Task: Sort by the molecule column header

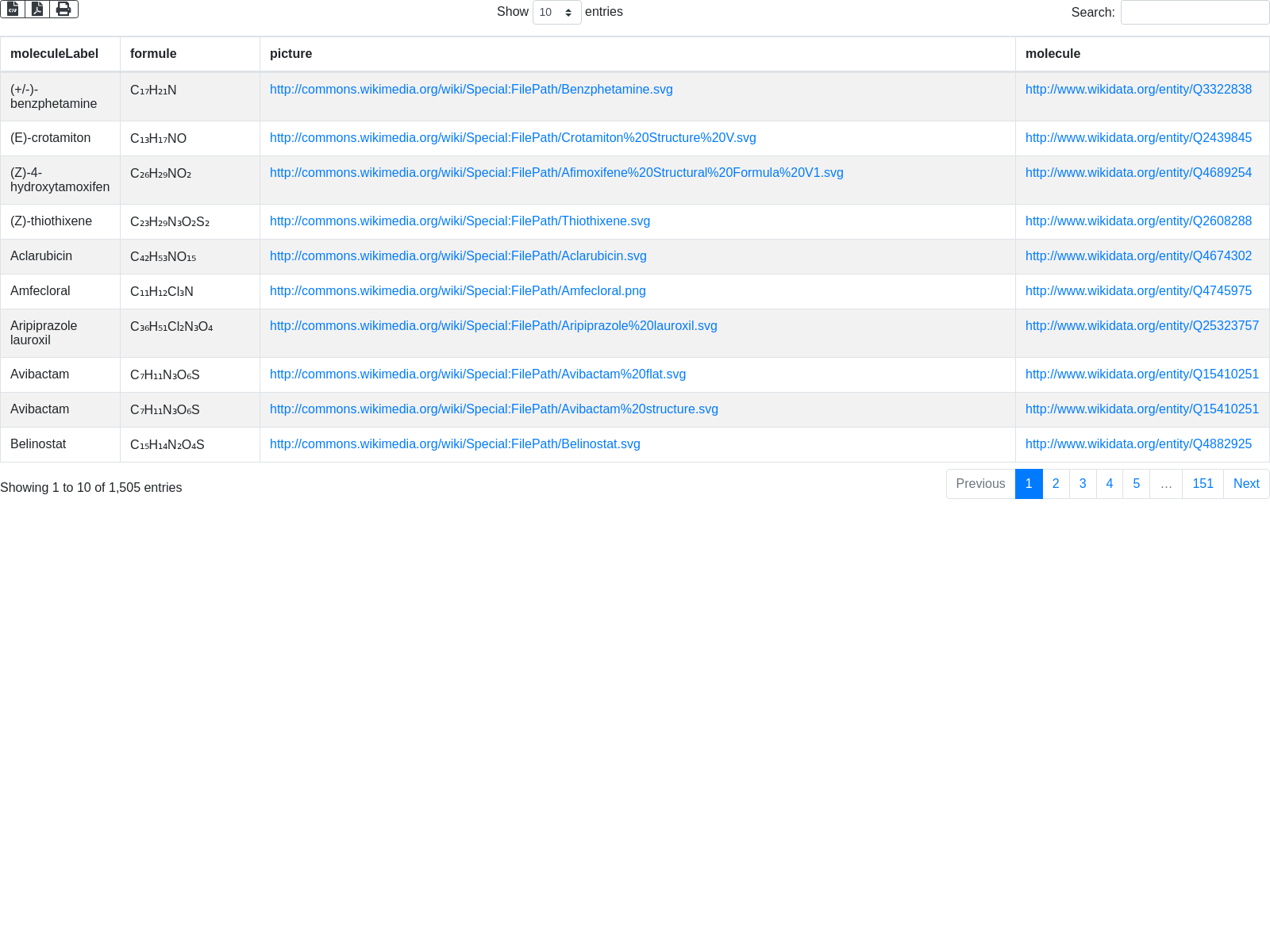Action: tap(1053, 54)
